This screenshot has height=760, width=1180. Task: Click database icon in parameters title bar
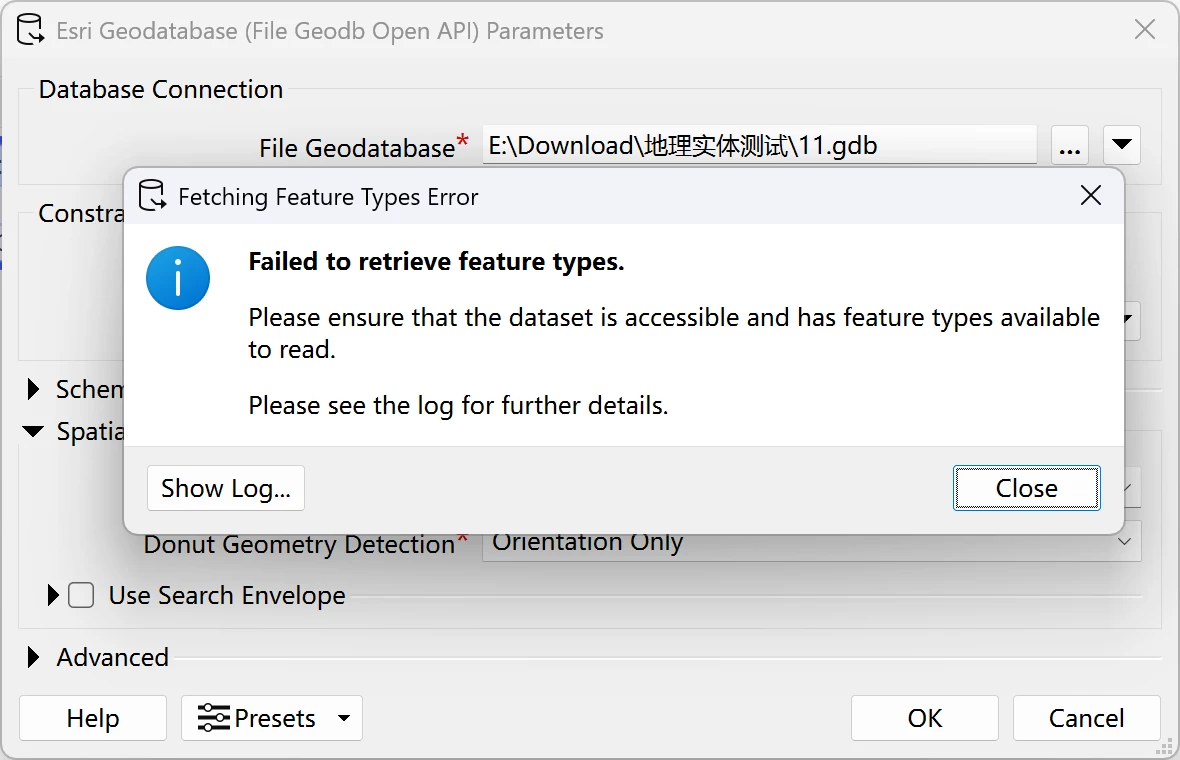[x=30, y=30]
